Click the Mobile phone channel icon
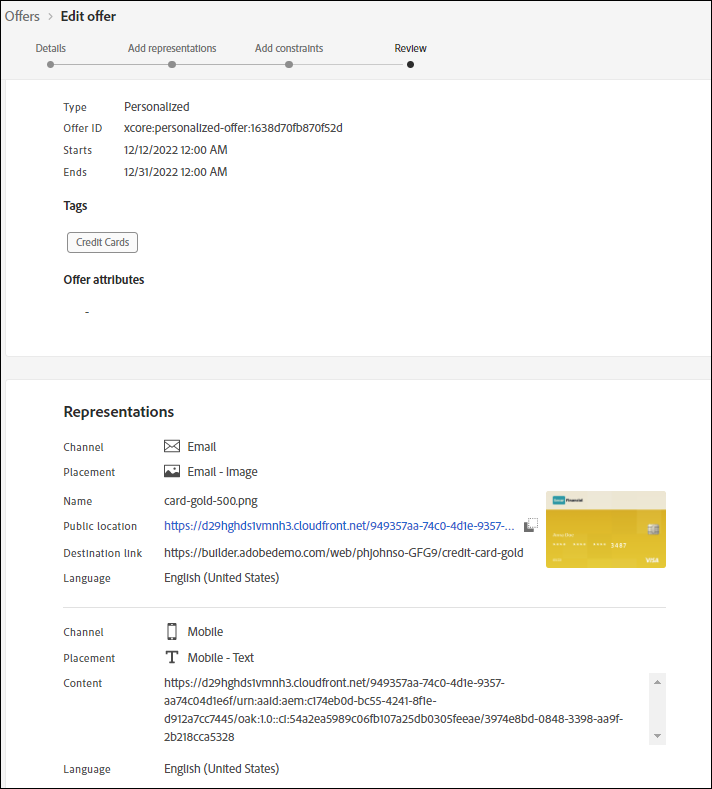The width and height of the screenshot is (712, 789). pyautogui.click(x=172, y=632)
